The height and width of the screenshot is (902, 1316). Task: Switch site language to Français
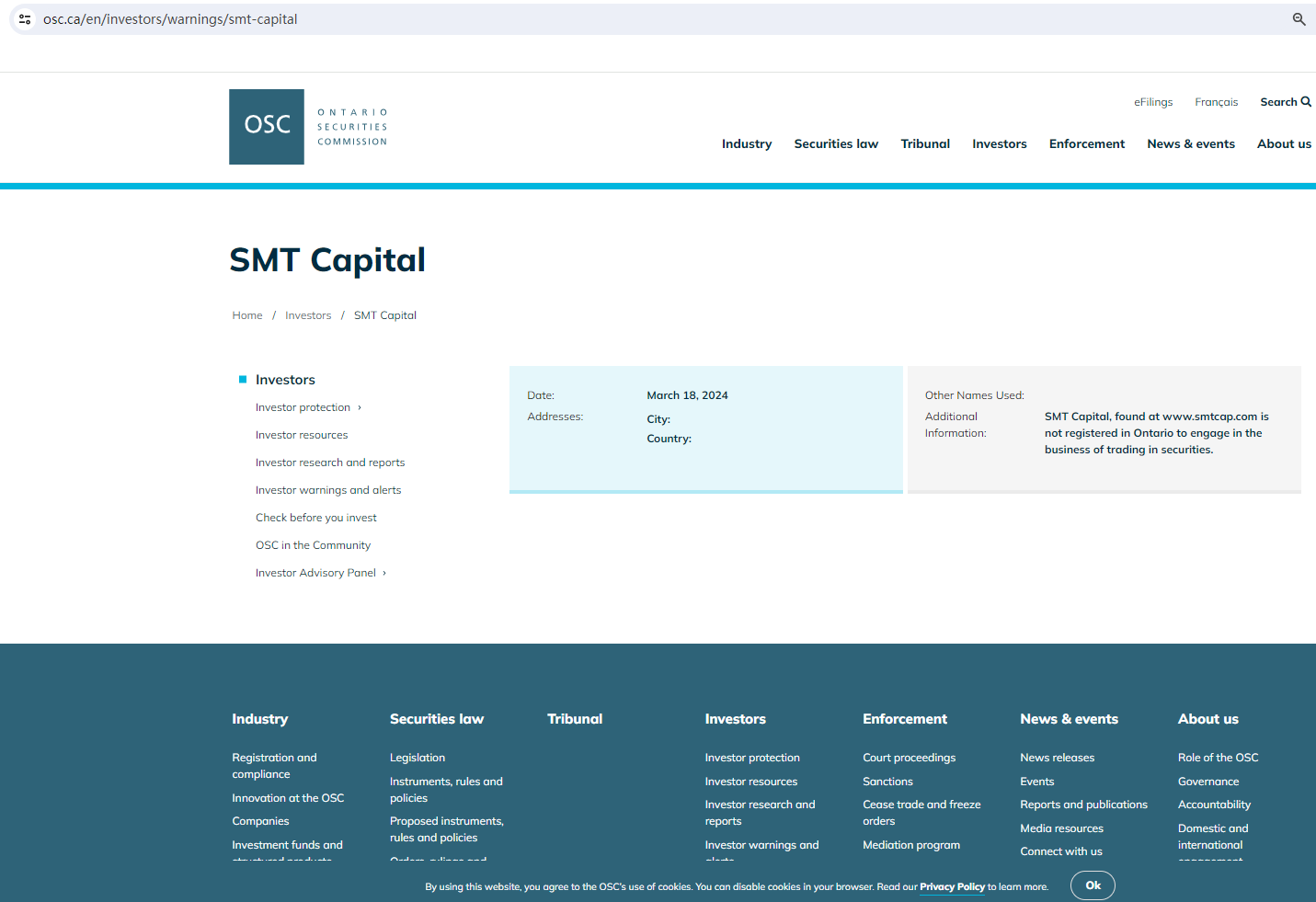pos(1216,102)
